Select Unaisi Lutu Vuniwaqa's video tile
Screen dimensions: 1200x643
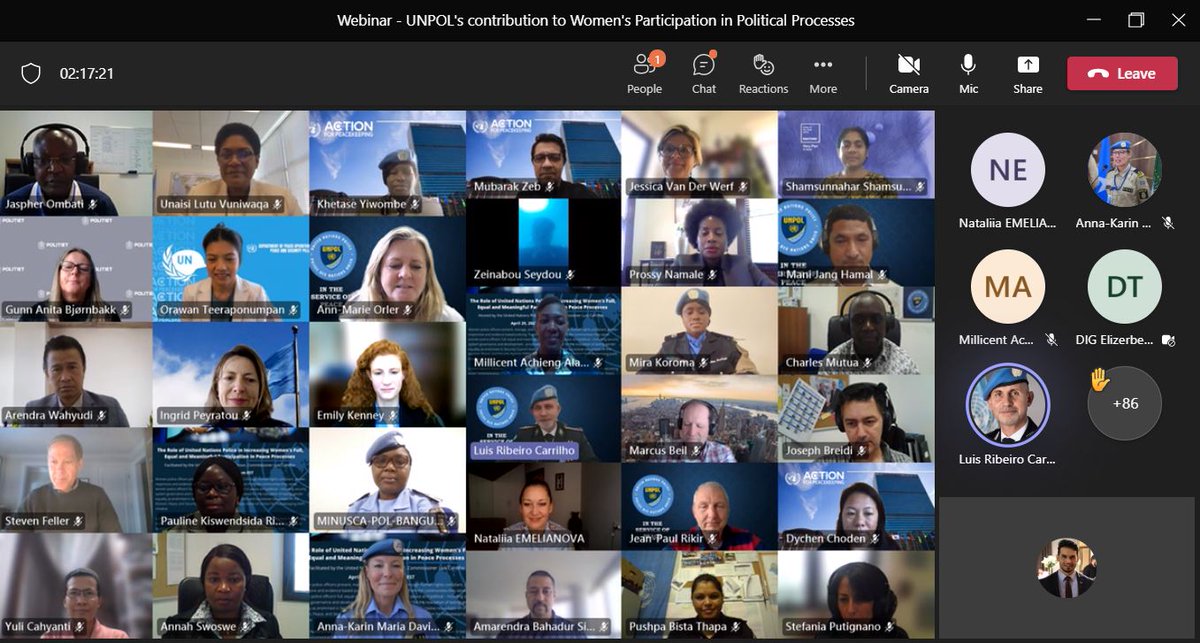click(231, 163)
